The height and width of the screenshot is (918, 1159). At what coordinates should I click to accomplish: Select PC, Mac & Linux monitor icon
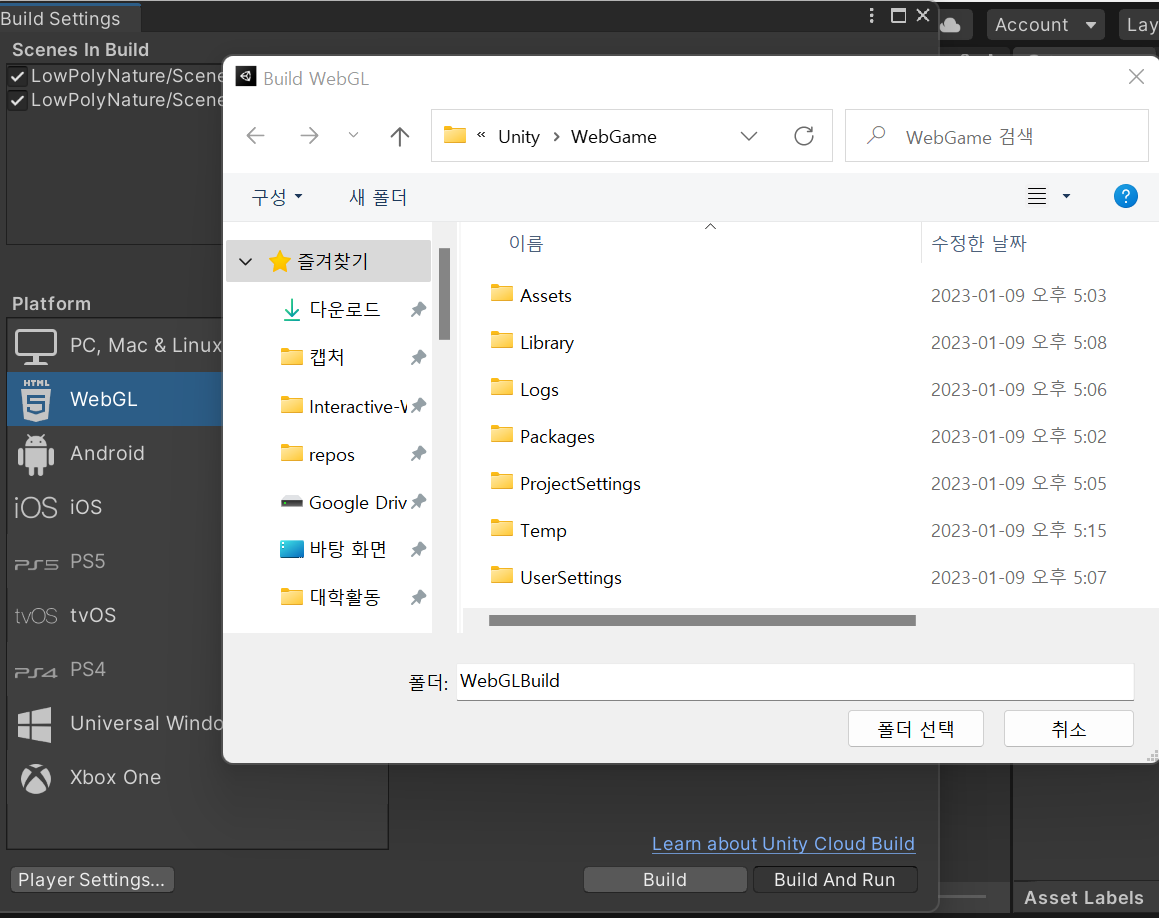35,347
